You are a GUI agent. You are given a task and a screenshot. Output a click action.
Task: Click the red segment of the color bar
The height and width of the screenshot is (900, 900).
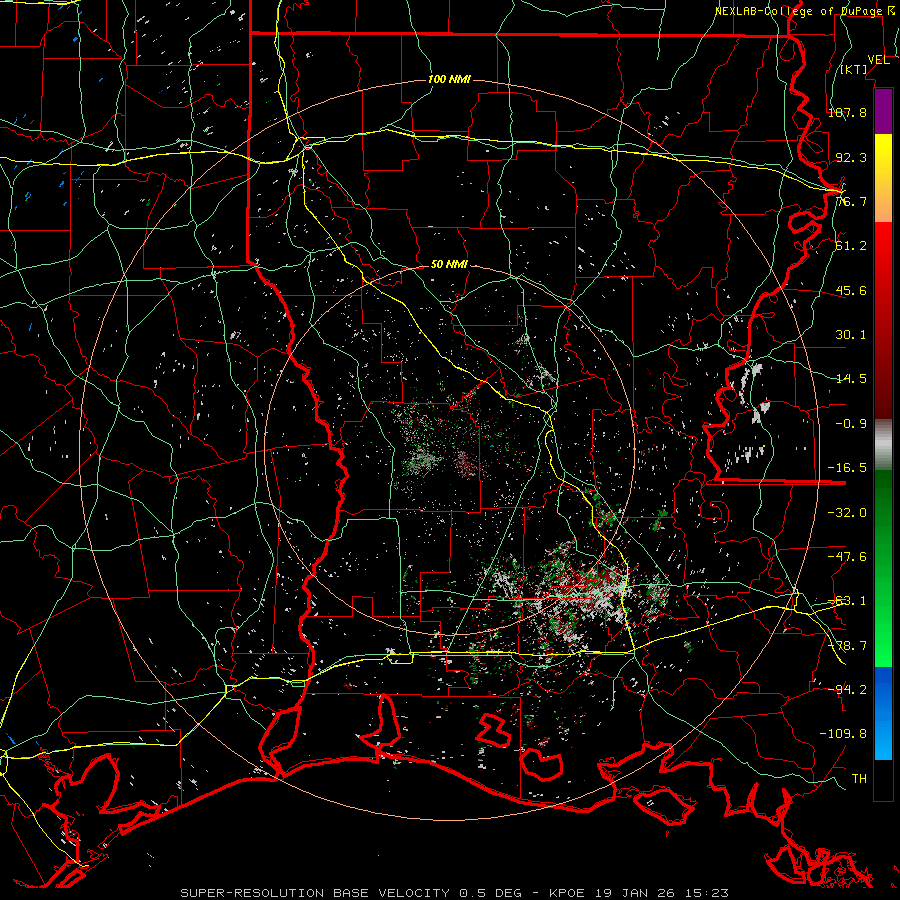(x=883, y=320)
